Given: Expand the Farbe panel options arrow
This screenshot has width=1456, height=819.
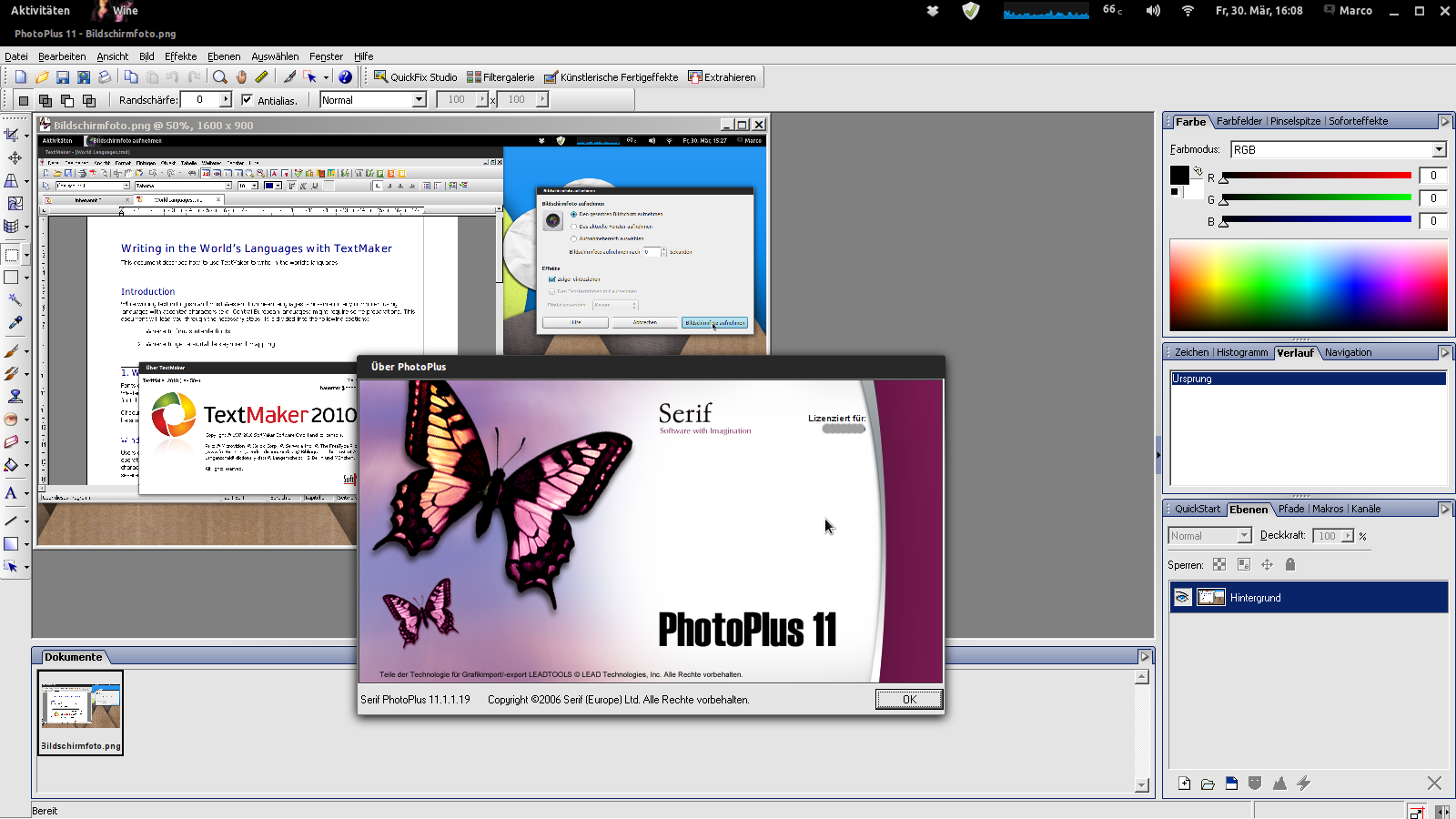Looking at the screenshot, I should (1444, 122).
